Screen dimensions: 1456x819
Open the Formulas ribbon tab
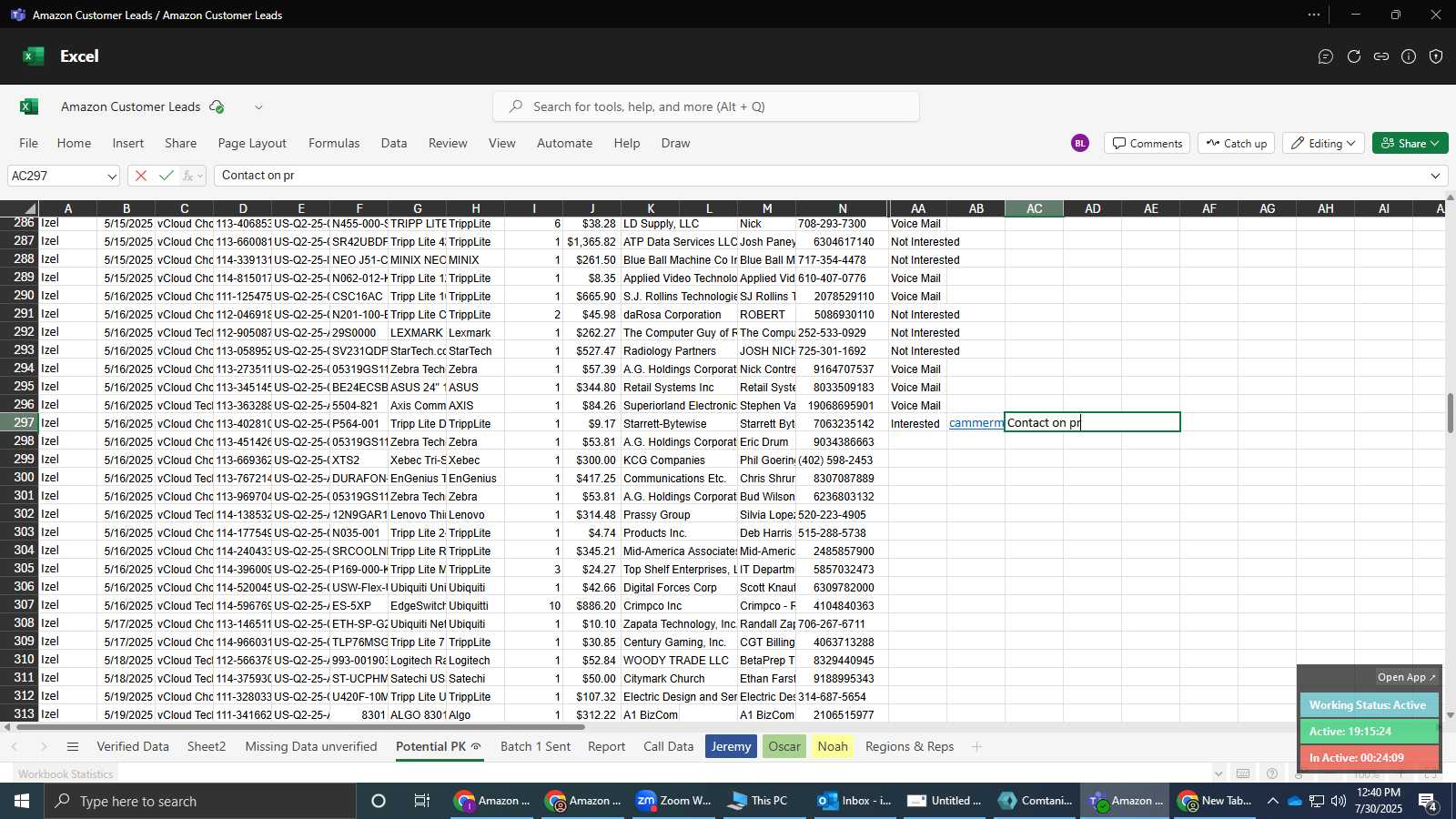pyautogui.click(x=334, y=143)
